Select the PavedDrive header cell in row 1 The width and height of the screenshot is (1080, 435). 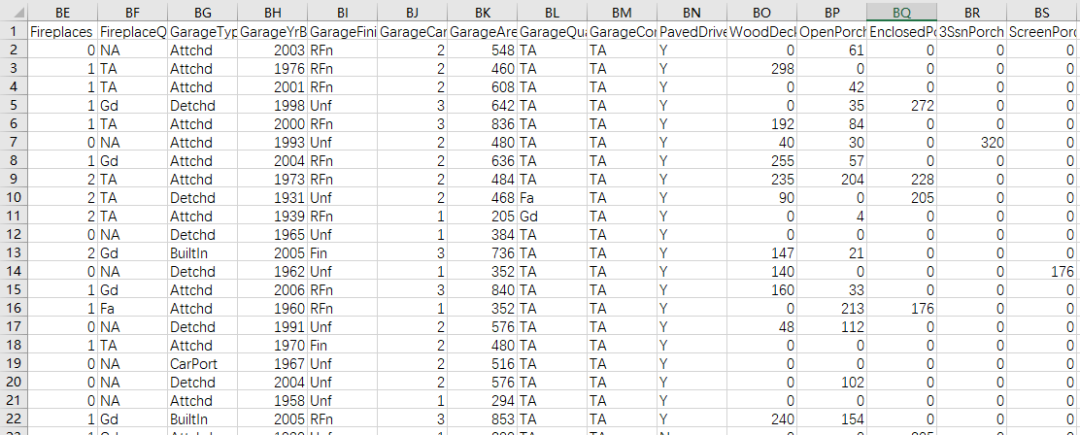click(x=692, y=33)
